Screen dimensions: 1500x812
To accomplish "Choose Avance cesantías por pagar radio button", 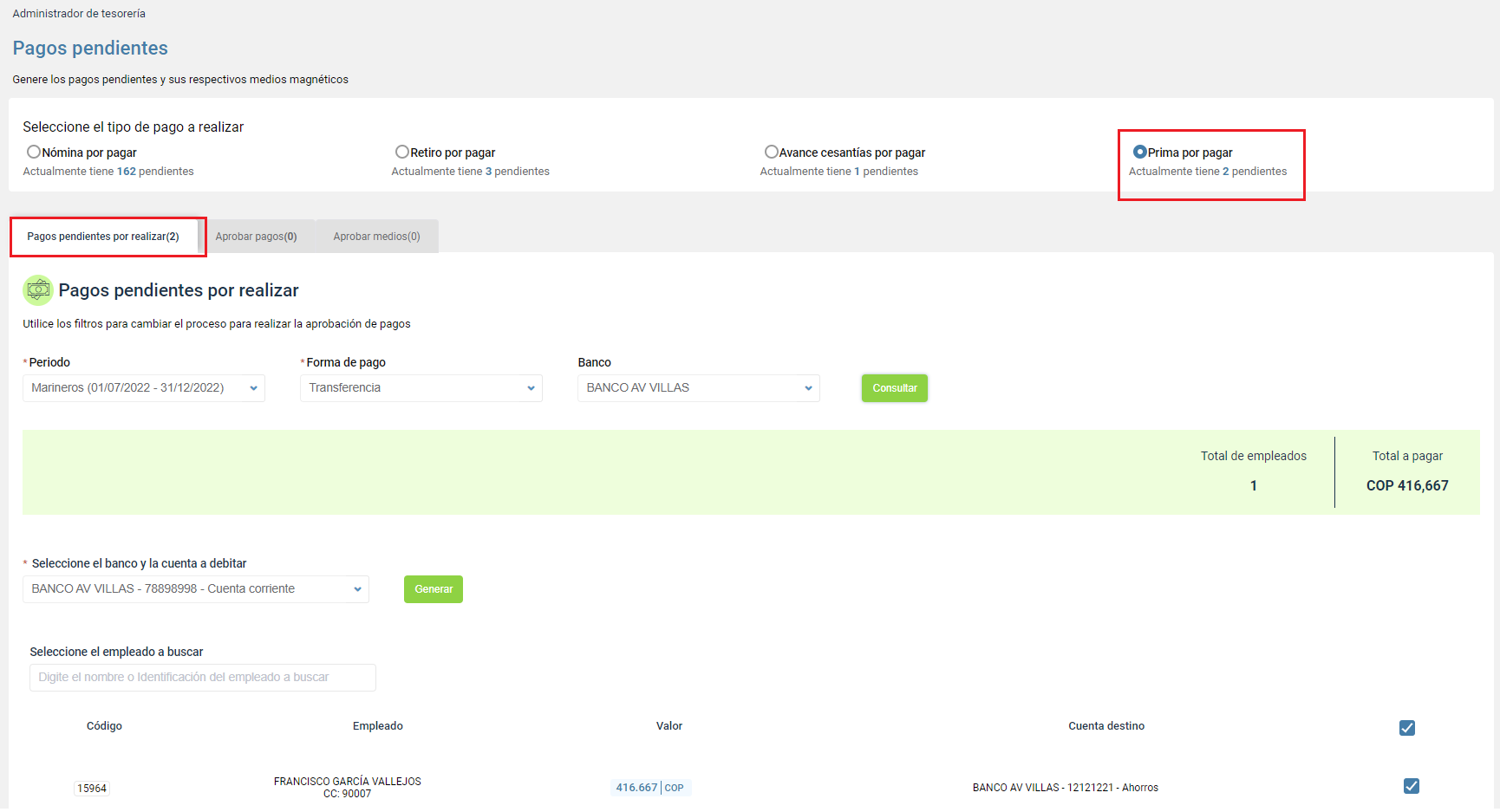I will (772, 152).
